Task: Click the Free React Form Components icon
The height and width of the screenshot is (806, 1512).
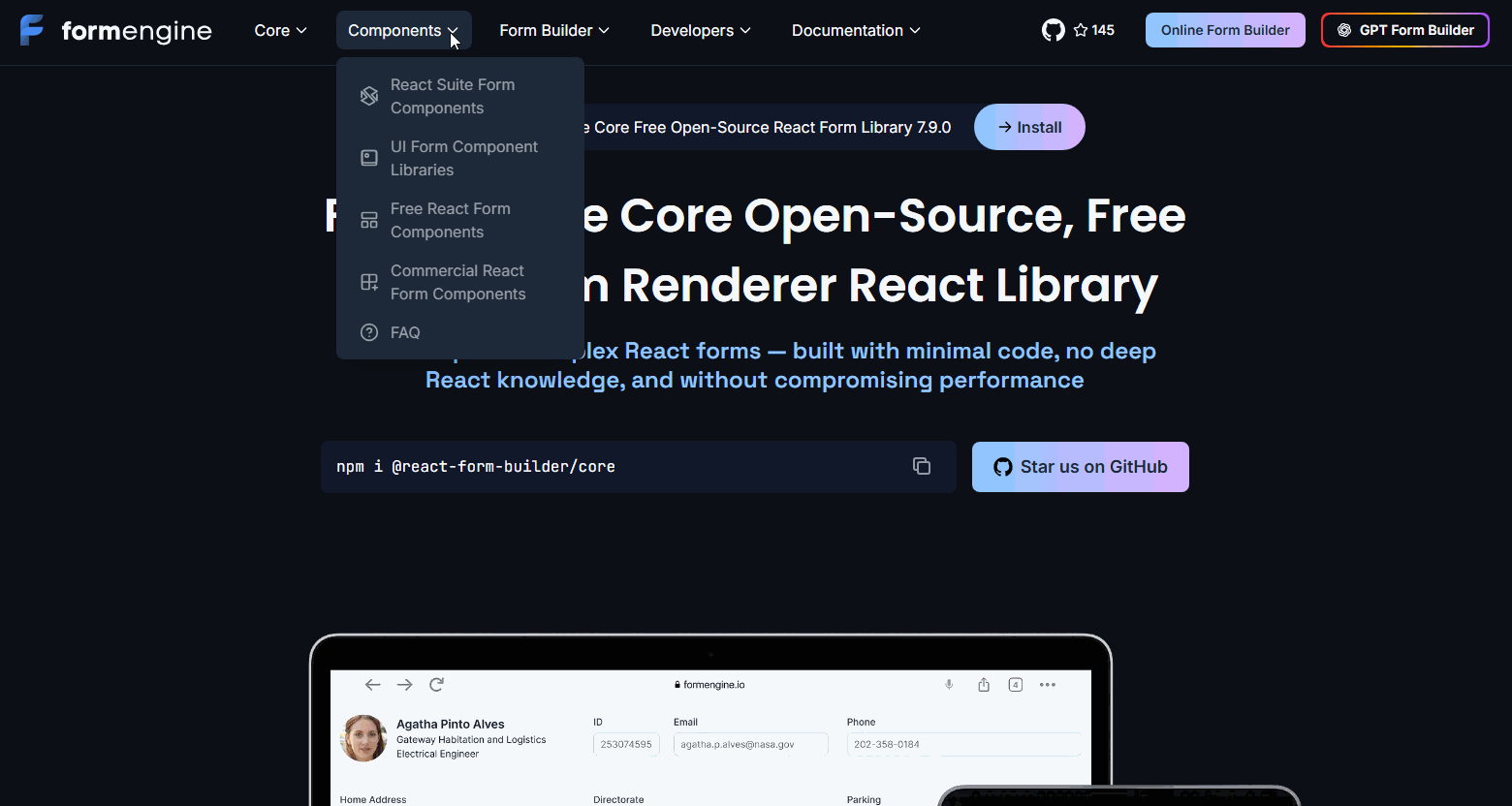Action: point(369,220)
